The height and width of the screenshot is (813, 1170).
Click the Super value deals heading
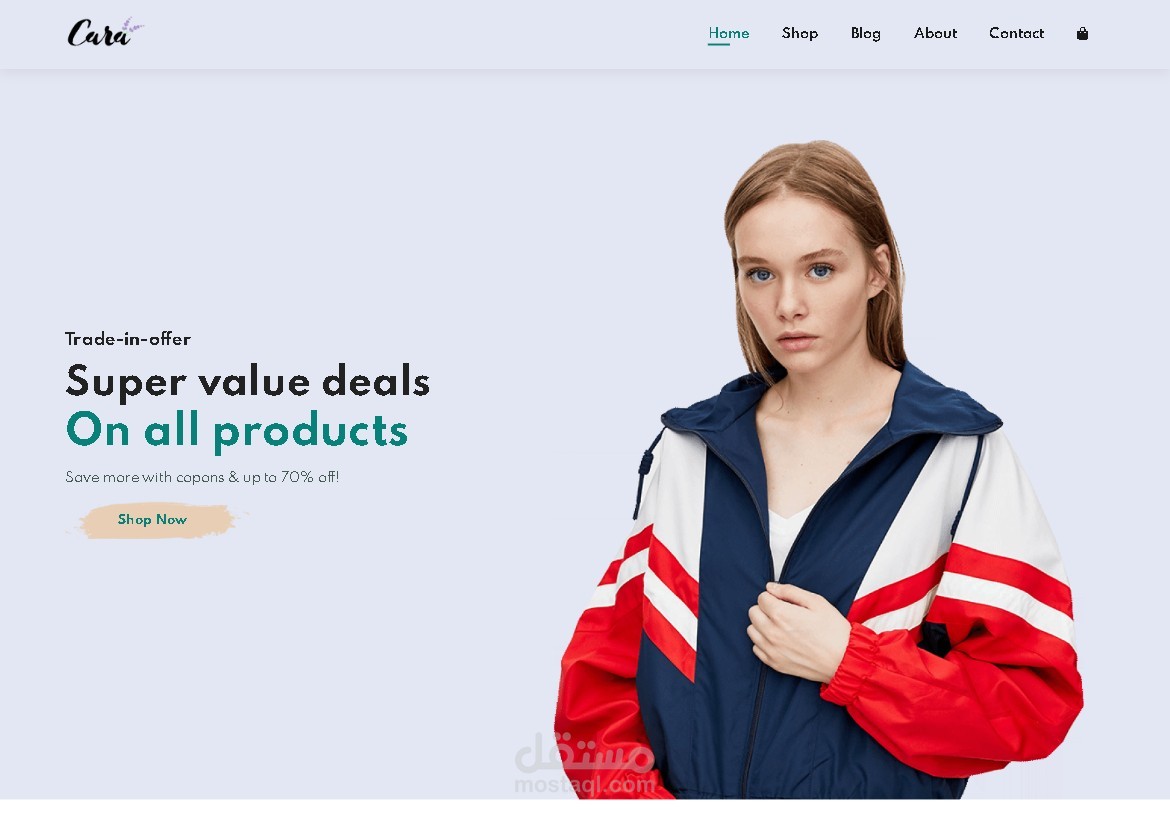coord(248,381)
